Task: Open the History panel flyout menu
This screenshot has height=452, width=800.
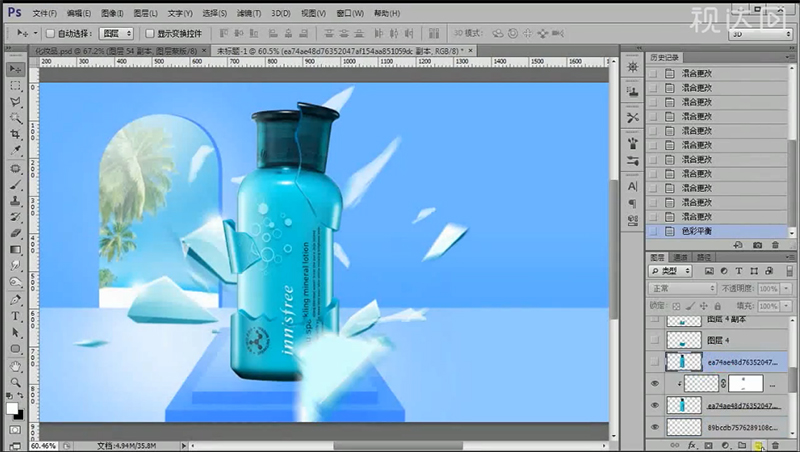Action: pos(790,57)
